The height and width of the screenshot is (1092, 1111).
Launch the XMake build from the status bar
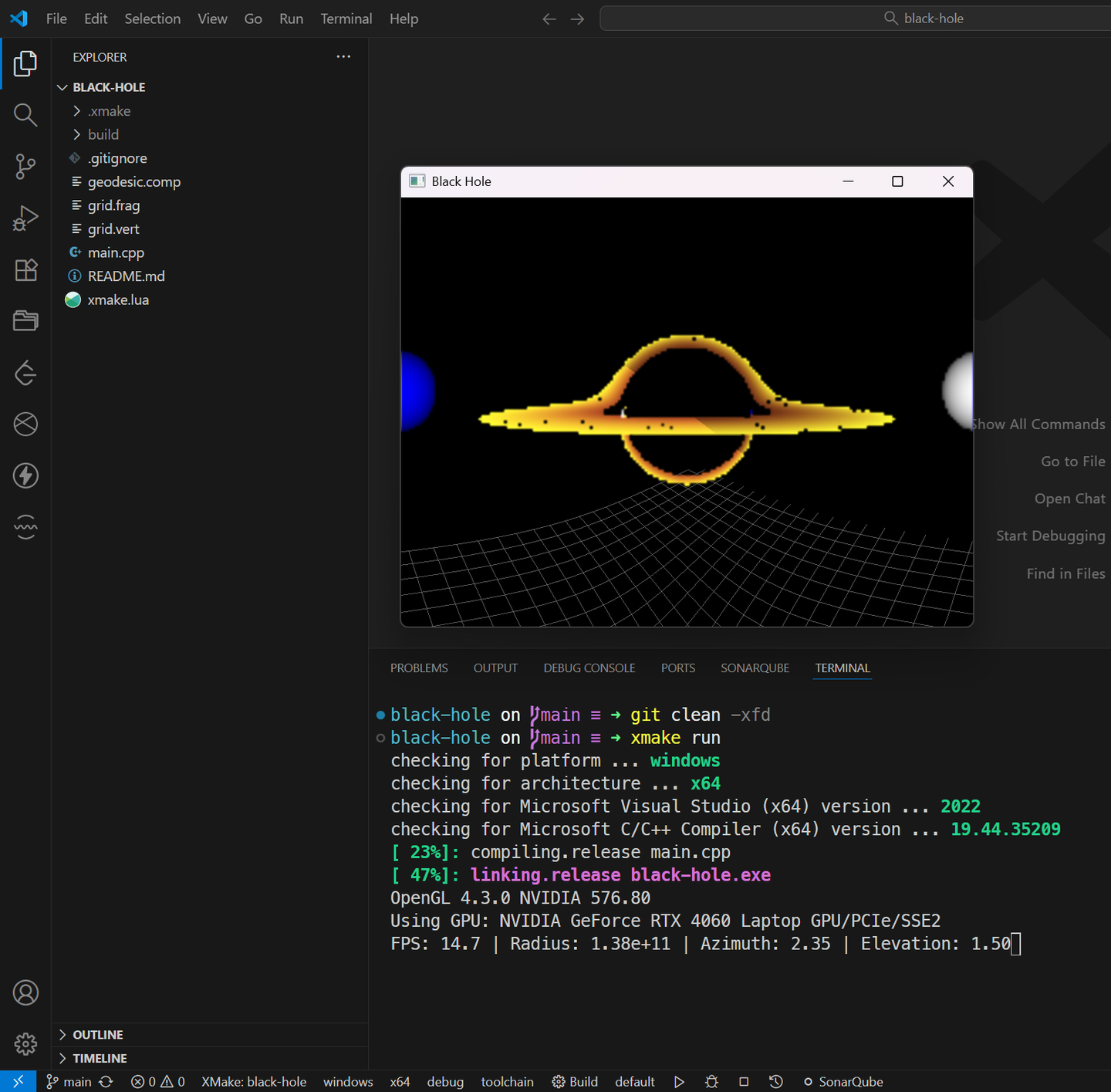(575, 1081)
